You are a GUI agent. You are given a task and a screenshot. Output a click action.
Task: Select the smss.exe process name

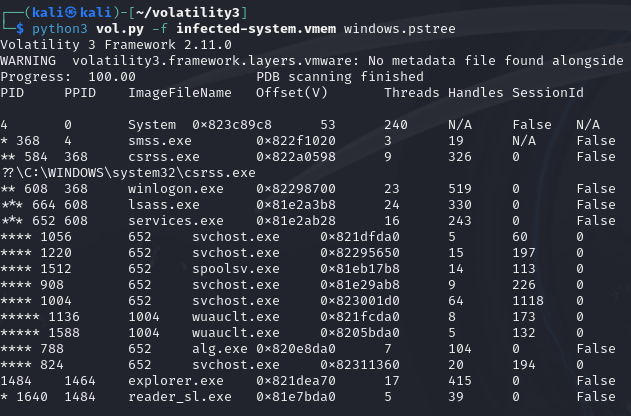coord(160,141)
